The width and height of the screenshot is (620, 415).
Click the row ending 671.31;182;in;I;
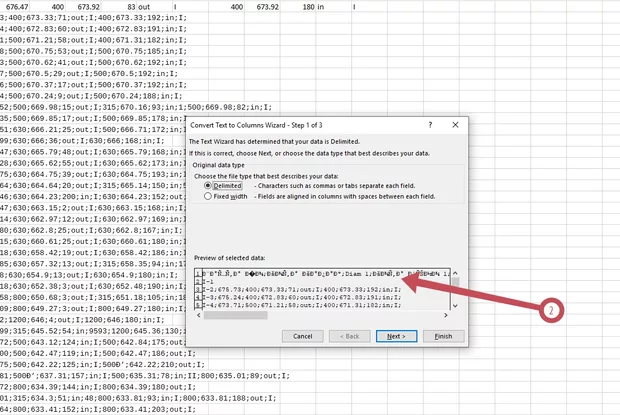(x=93, y=40)
